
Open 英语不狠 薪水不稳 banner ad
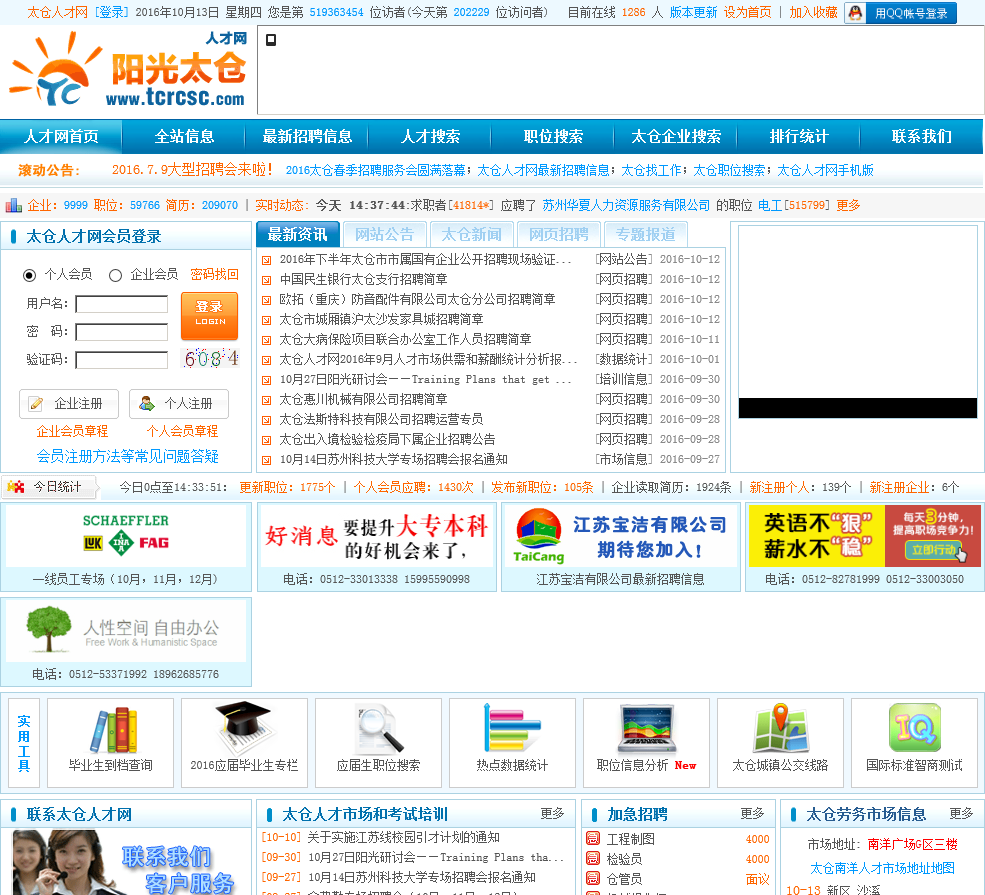pos(864,536)
